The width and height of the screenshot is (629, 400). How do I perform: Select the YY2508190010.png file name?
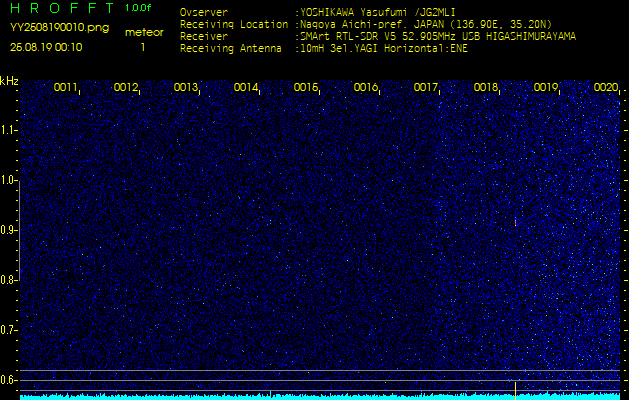tap(59, 27)
